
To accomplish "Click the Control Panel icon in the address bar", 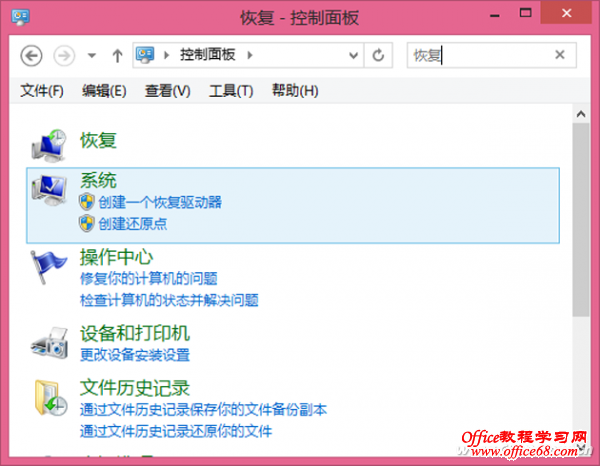I will tap(145, 55).
